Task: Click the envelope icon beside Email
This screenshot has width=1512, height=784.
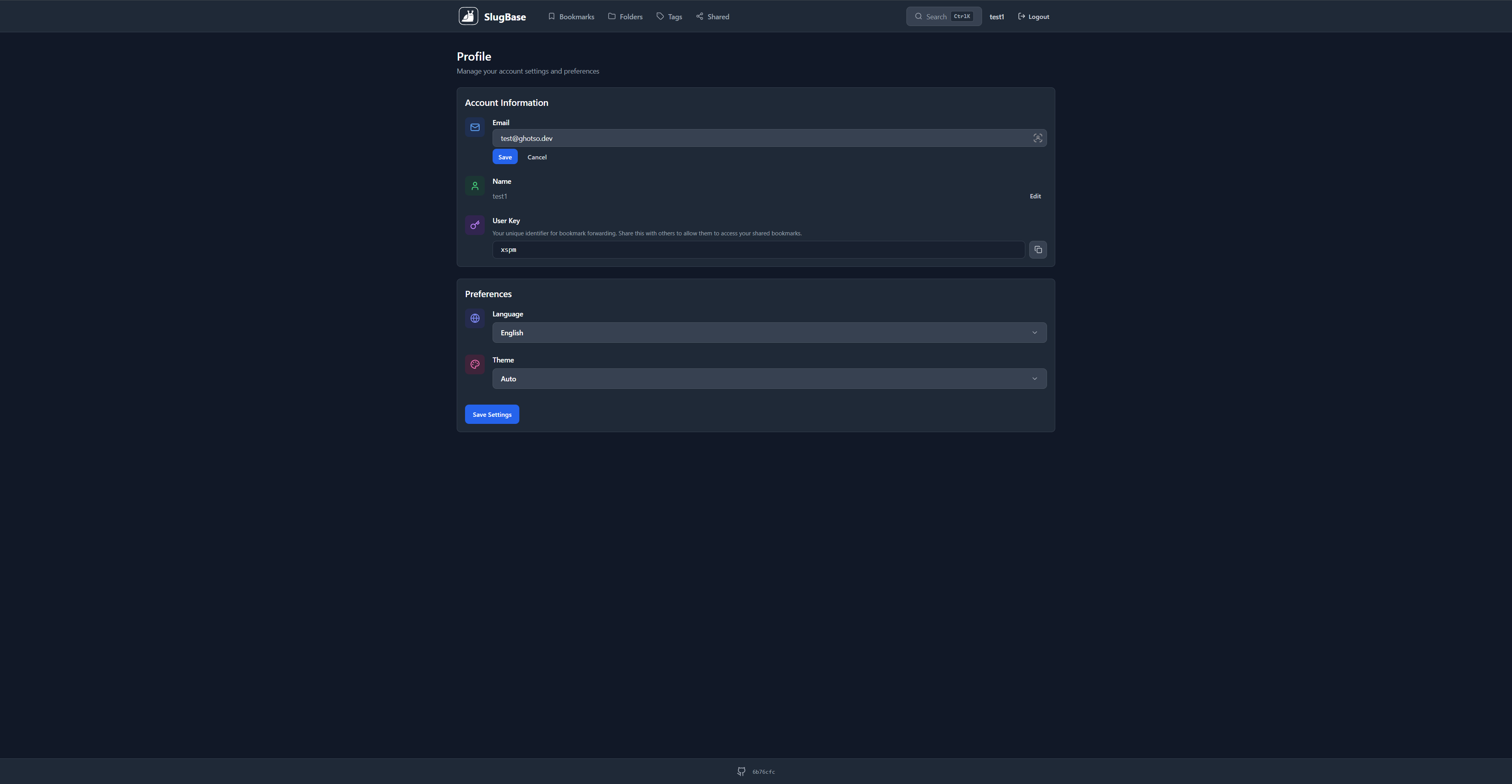Action: (474, 127)
